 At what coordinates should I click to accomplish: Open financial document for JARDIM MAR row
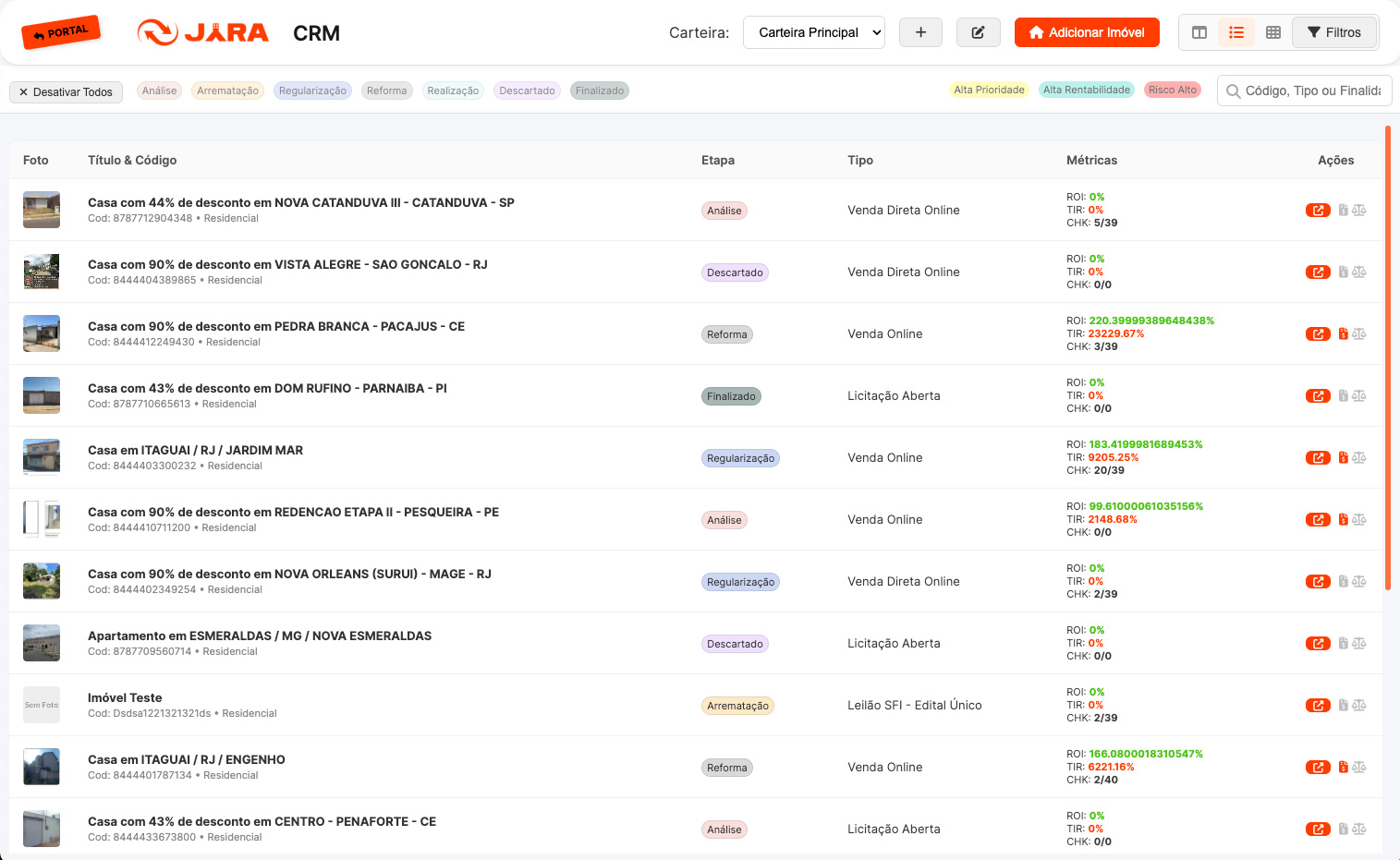click(1344, 457)
